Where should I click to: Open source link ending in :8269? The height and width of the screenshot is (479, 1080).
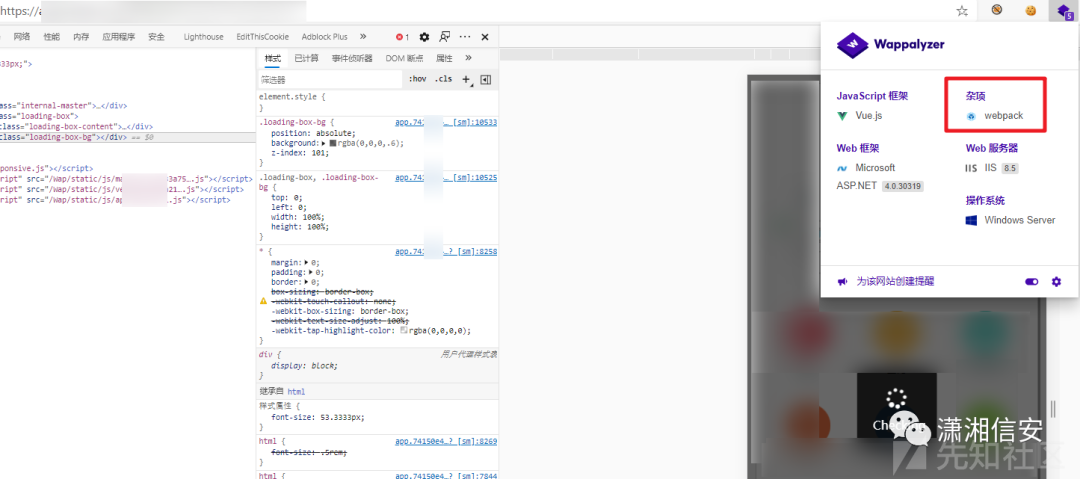click(446, 440)
